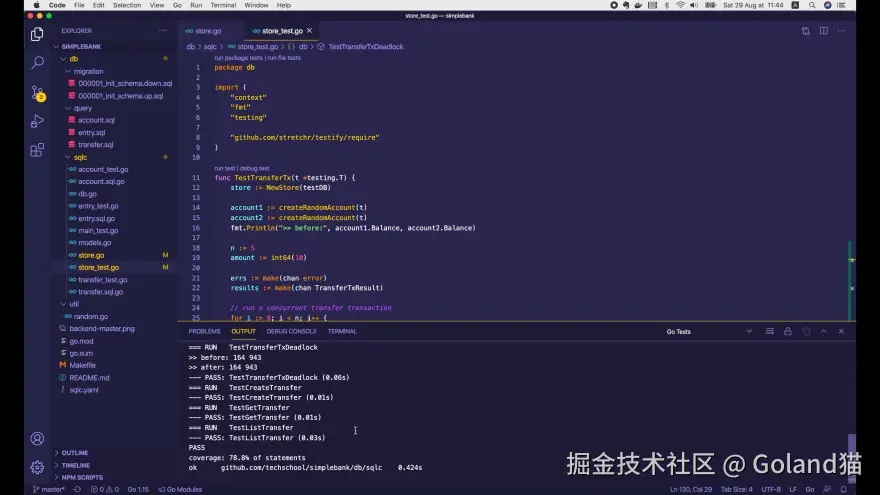The width and height of the screenshot is (880, 495).
Task: Open transfer_test.go in explorer
Action: 103,280
